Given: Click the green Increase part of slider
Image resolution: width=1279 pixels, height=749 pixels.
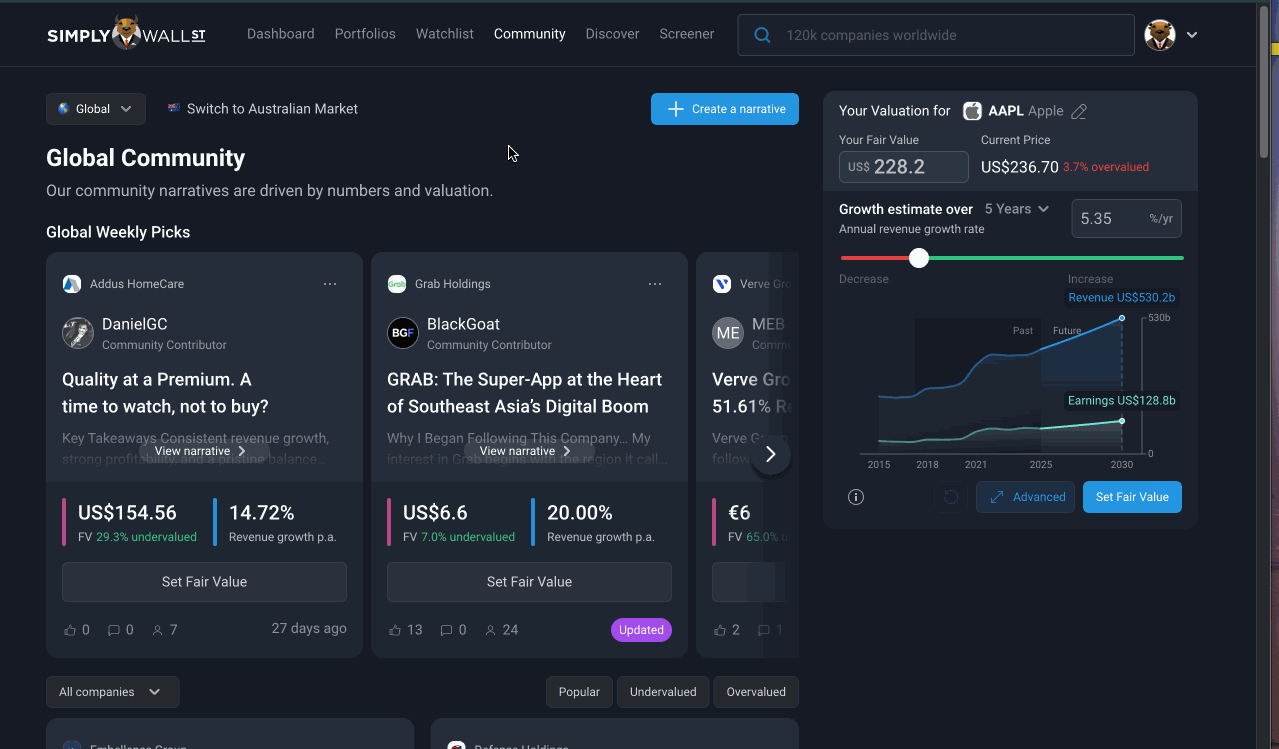Looking at the screenshot, I should click(1056, 258).
